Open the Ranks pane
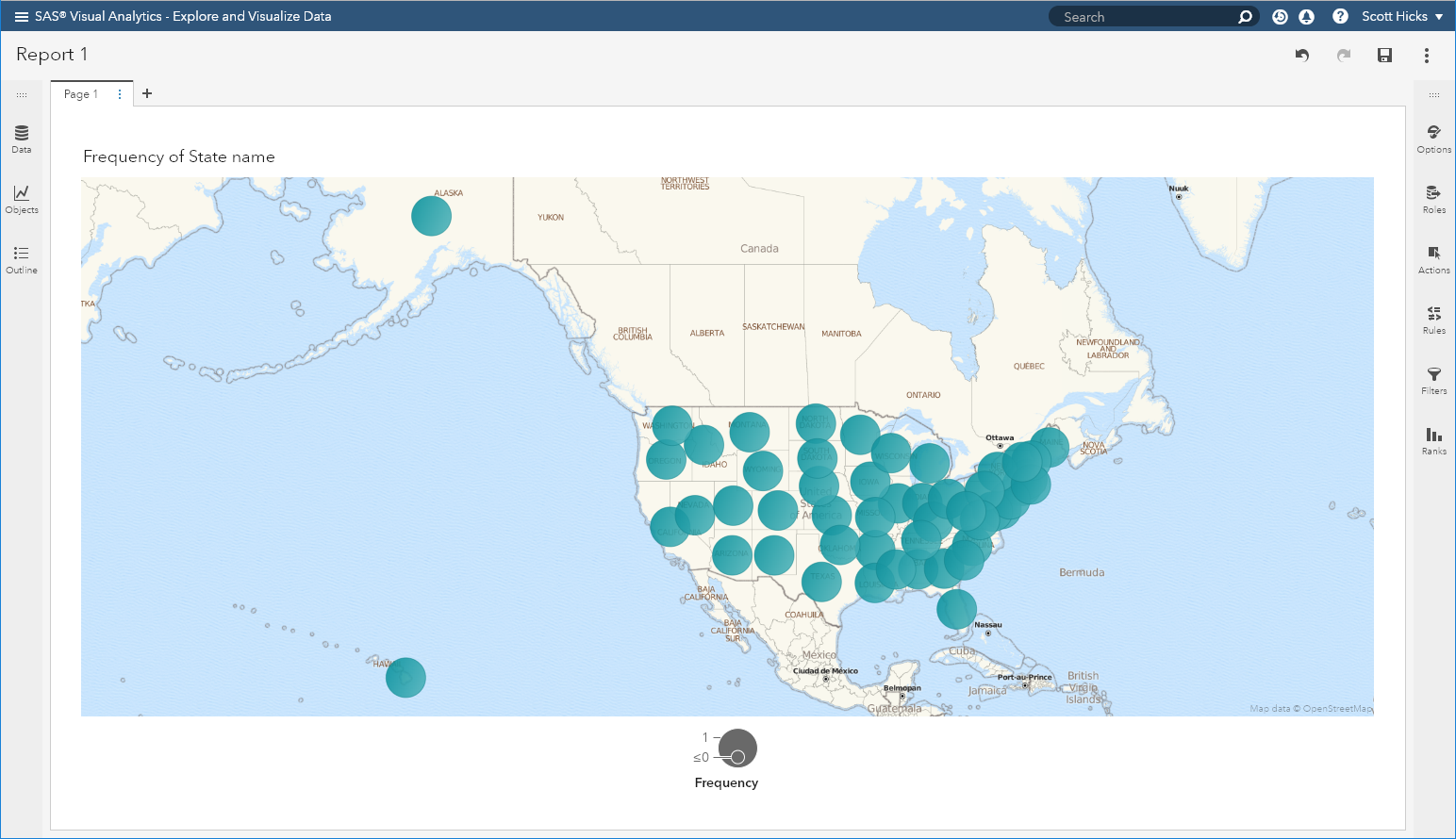 [x=1433, y=439]
